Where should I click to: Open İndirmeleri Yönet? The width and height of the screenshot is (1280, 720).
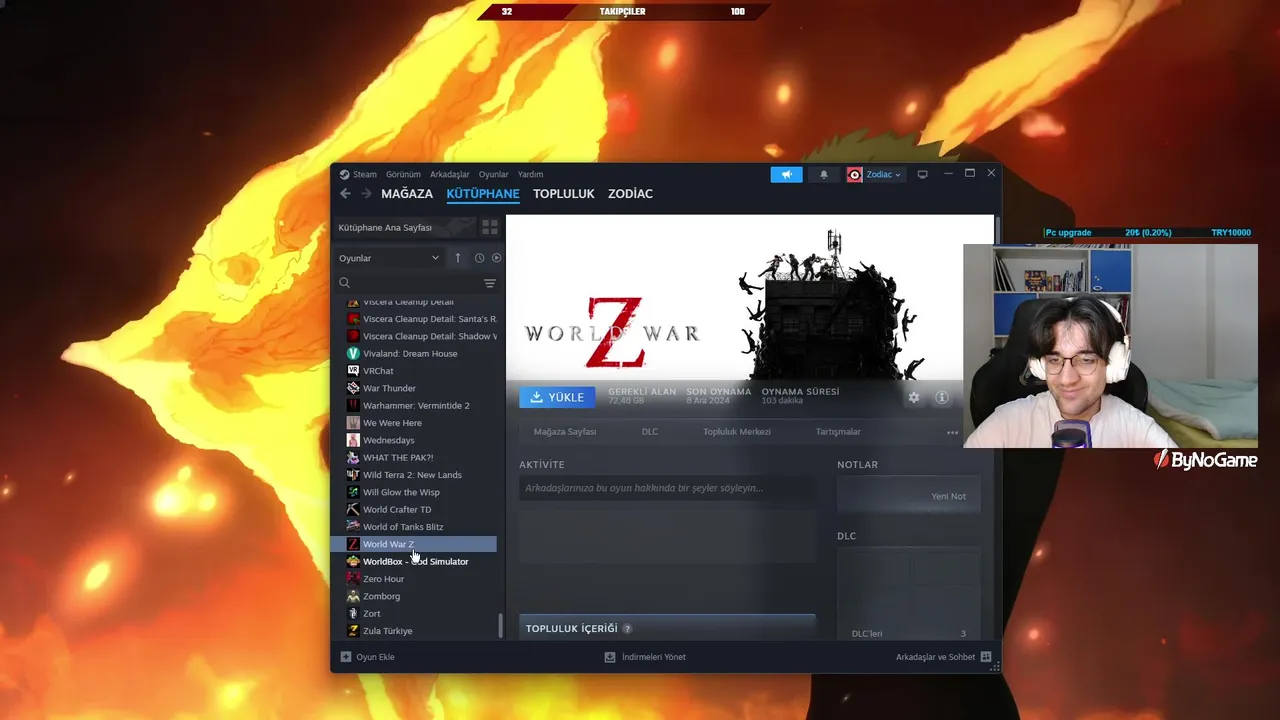[645, 657]
